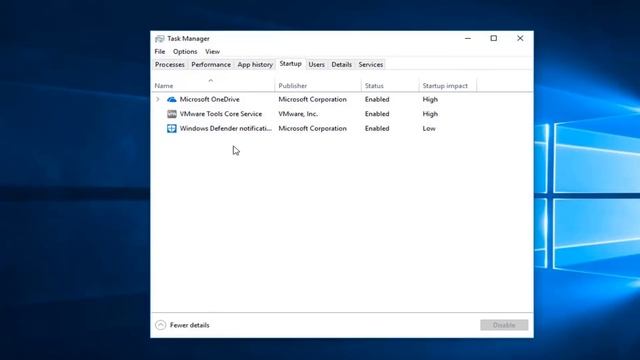Click the Microsoft OneDrive cloud icon

[x=172, y=99]
